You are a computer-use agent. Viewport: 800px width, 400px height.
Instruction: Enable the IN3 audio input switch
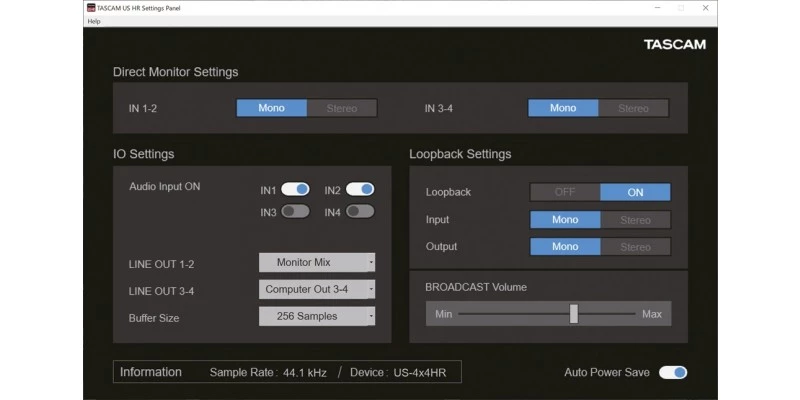point(295,211)
